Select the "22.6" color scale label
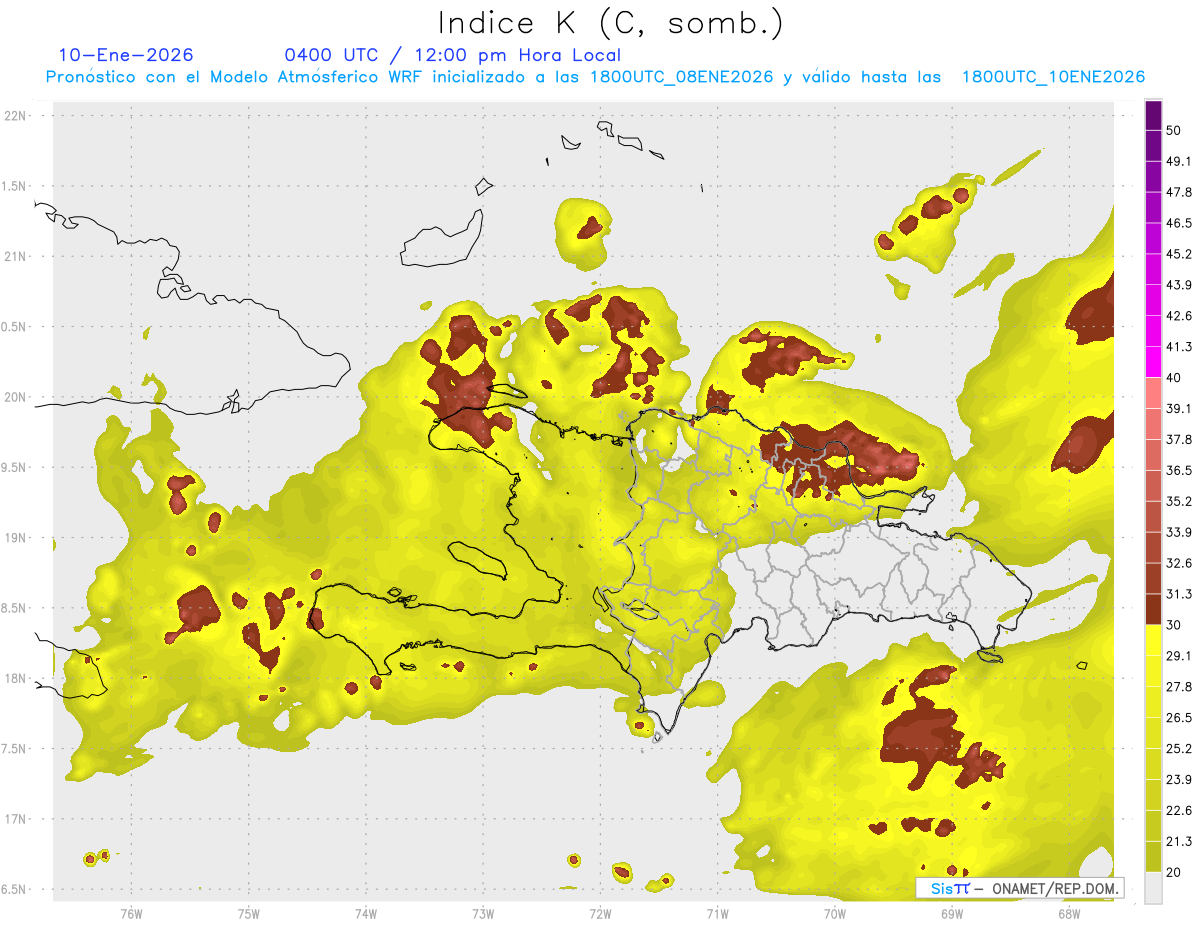 (1180, 810)
